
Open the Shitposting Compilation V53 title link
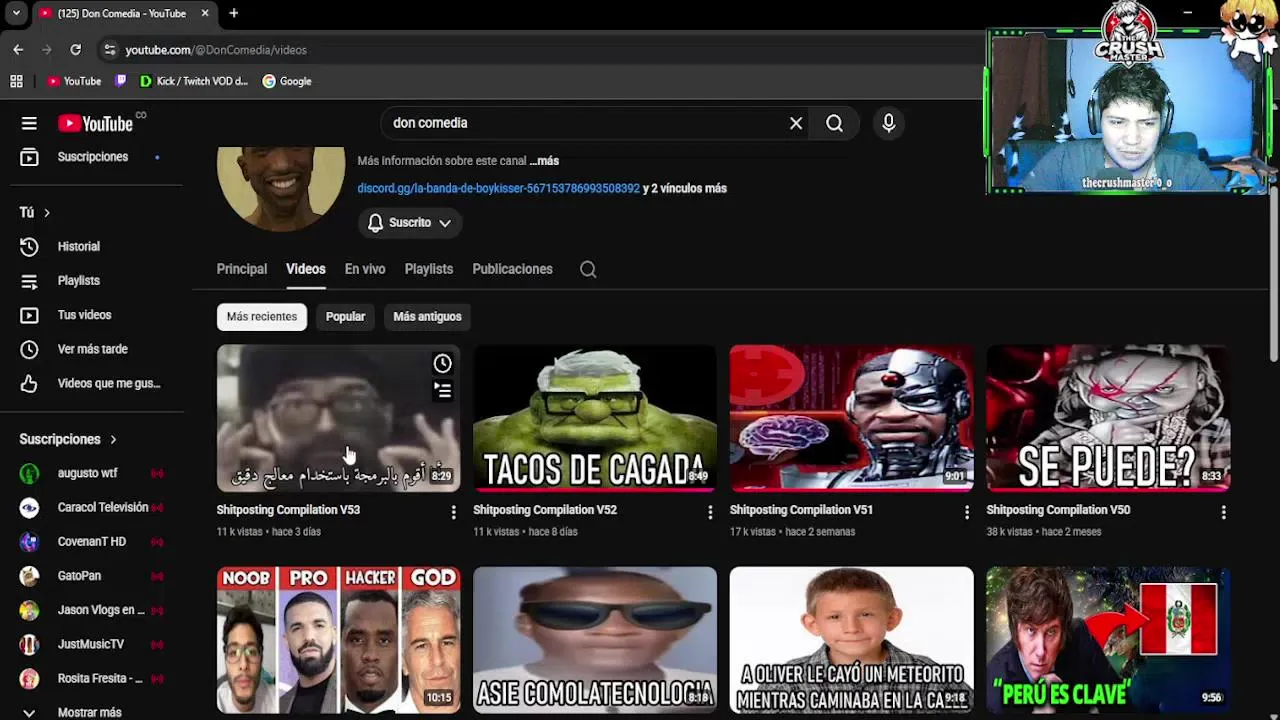tap(288, 510)
